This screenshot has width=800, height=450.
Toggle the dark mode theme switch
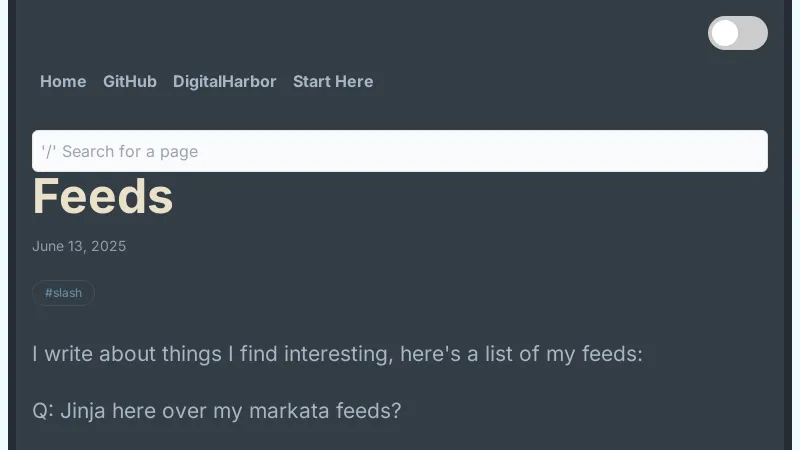point(738,33)
